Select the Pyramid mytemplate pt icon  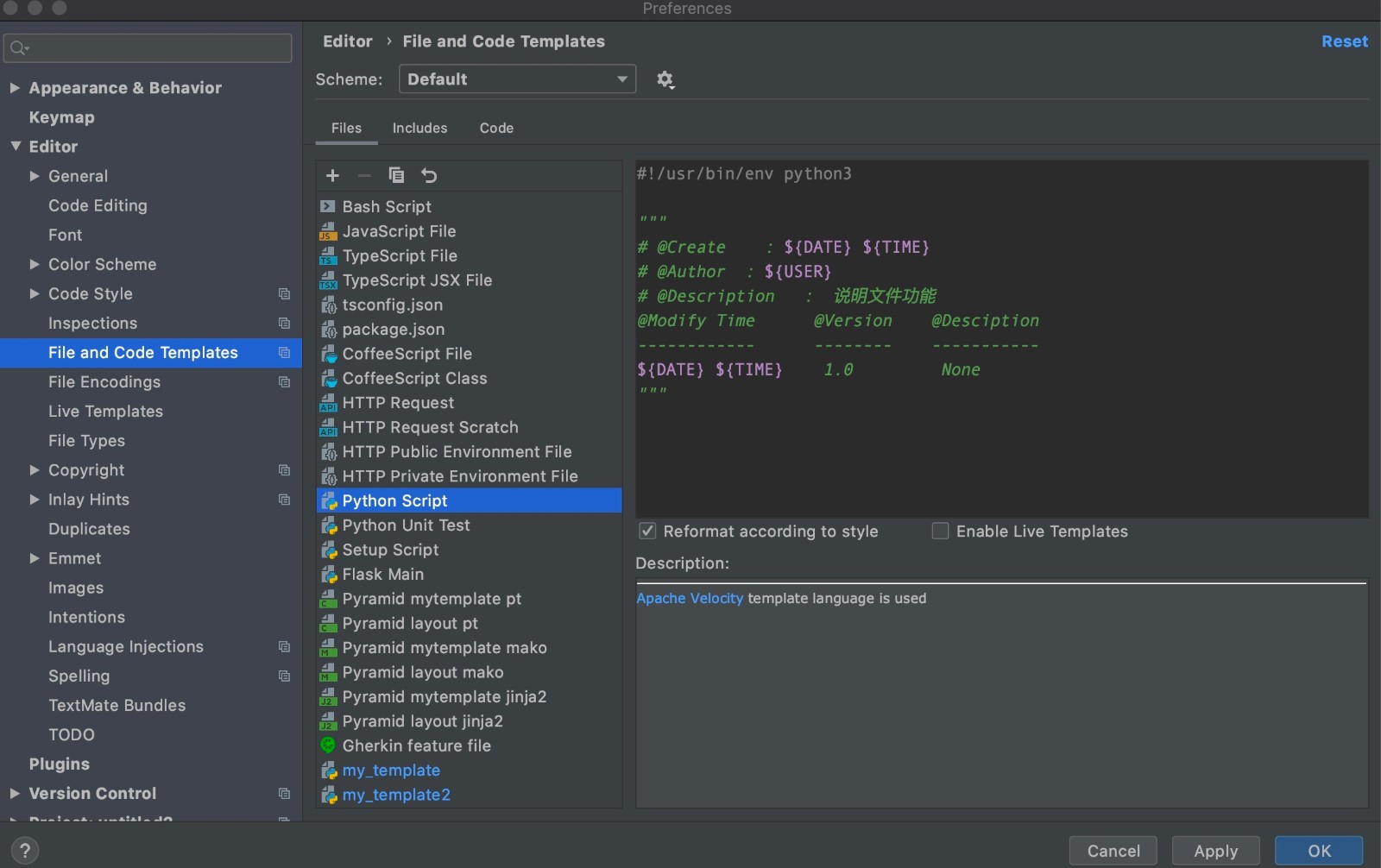pos(328,599)
